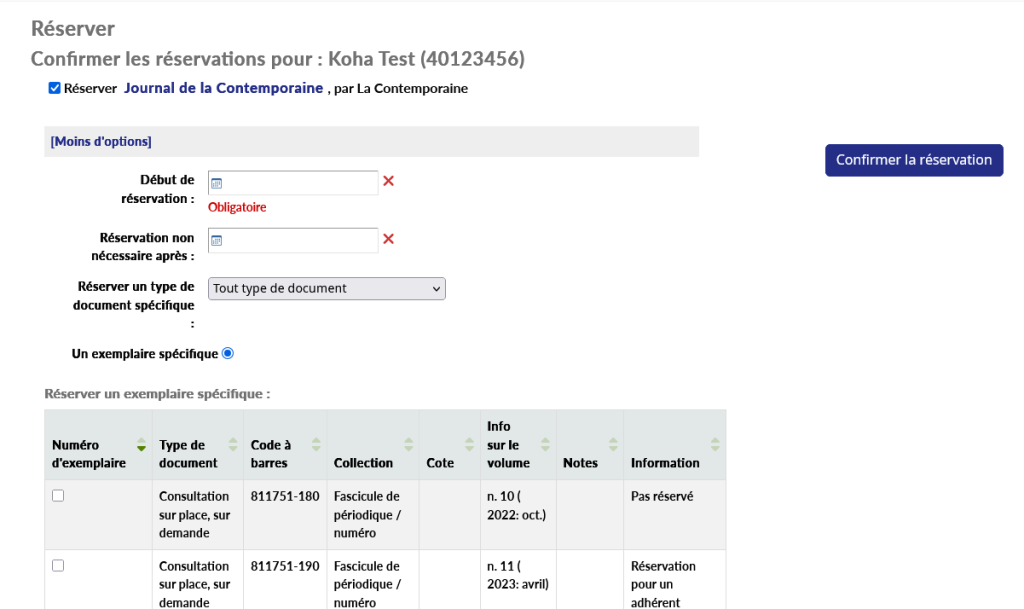Check the item with barcode 811751-190
1024x609 pixels.
coord(58,565)
